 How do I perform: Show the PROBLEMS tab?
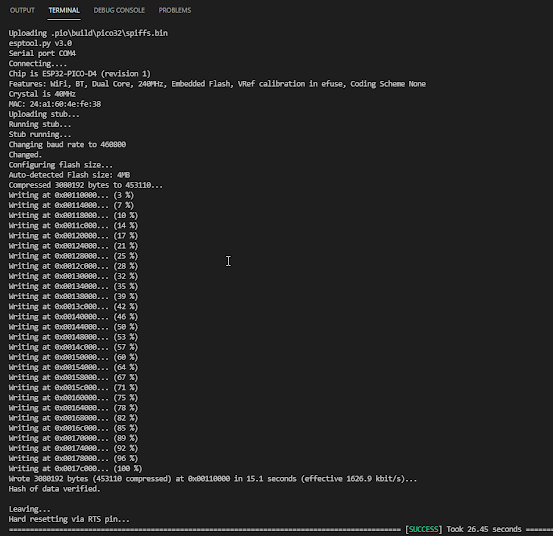pyautogui.click(x=175, y=10)
